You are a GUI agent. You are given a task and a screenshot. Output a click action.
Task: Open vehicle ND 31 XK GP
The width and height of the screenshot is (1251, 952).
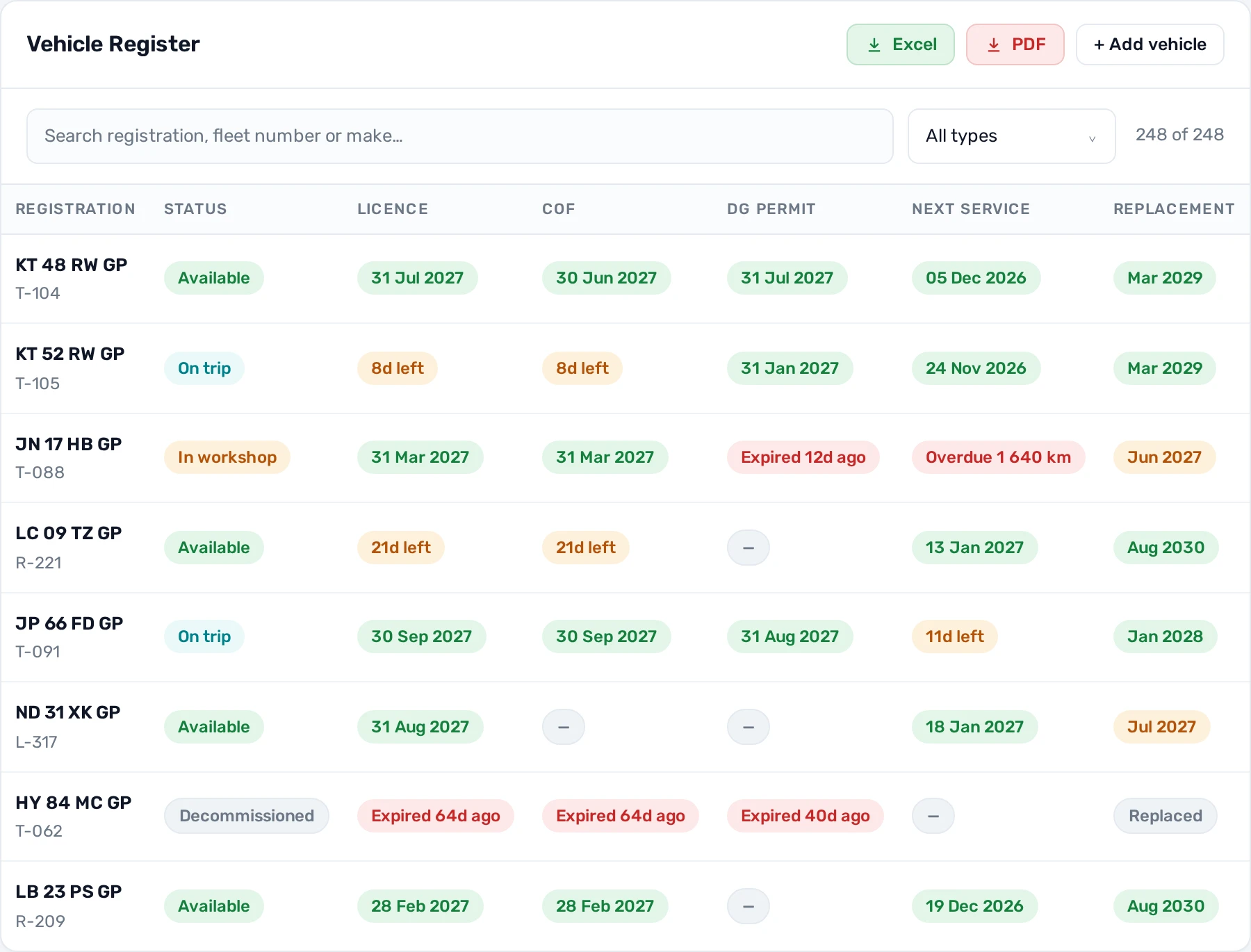(67, 712)
